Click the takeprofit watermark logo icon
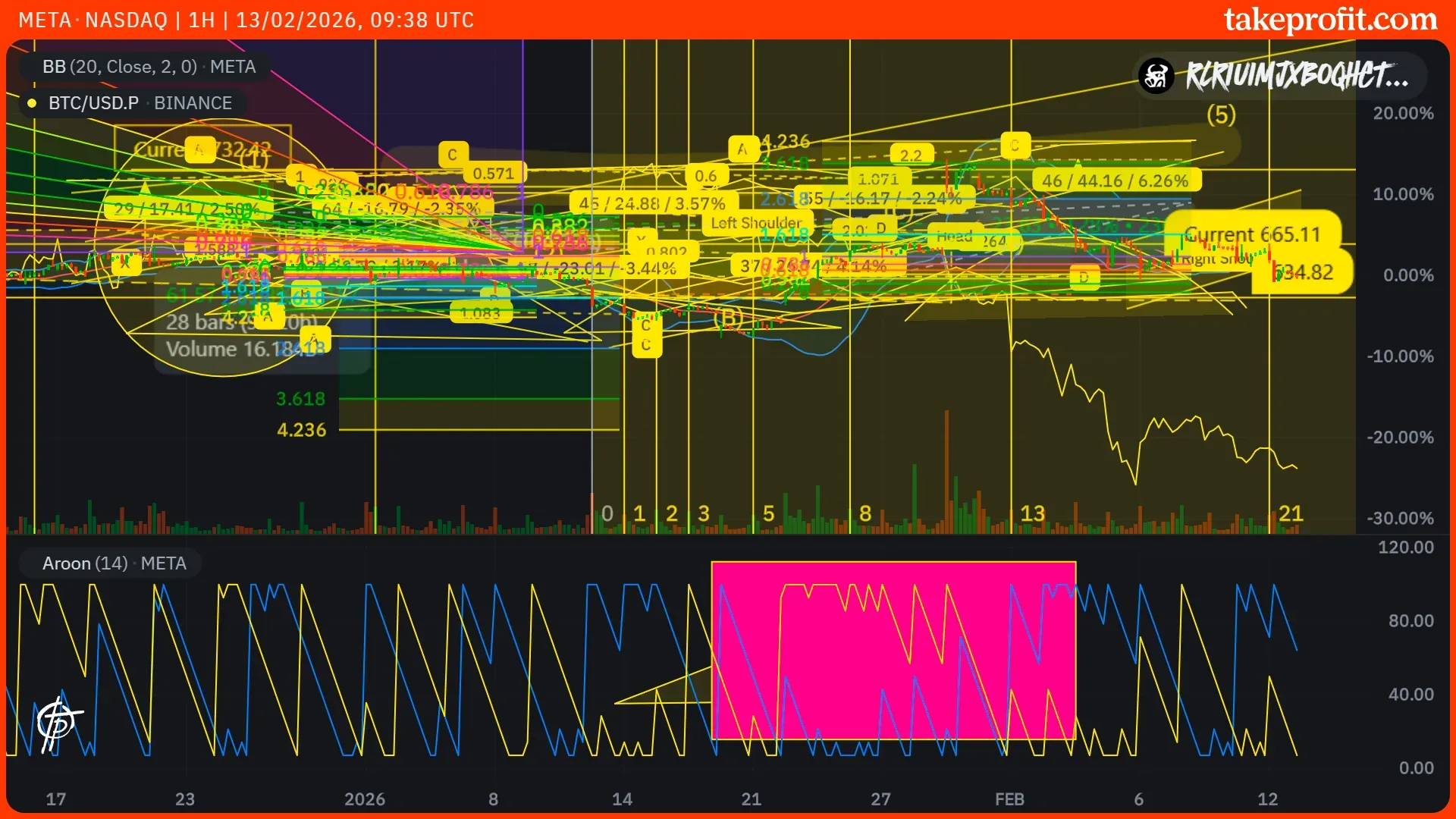 coord(58,723)
